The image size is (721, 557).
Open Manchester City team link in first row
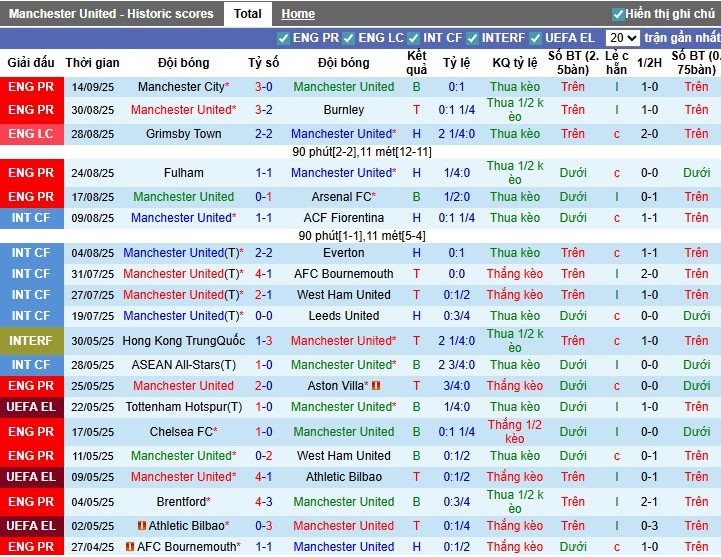181,87
